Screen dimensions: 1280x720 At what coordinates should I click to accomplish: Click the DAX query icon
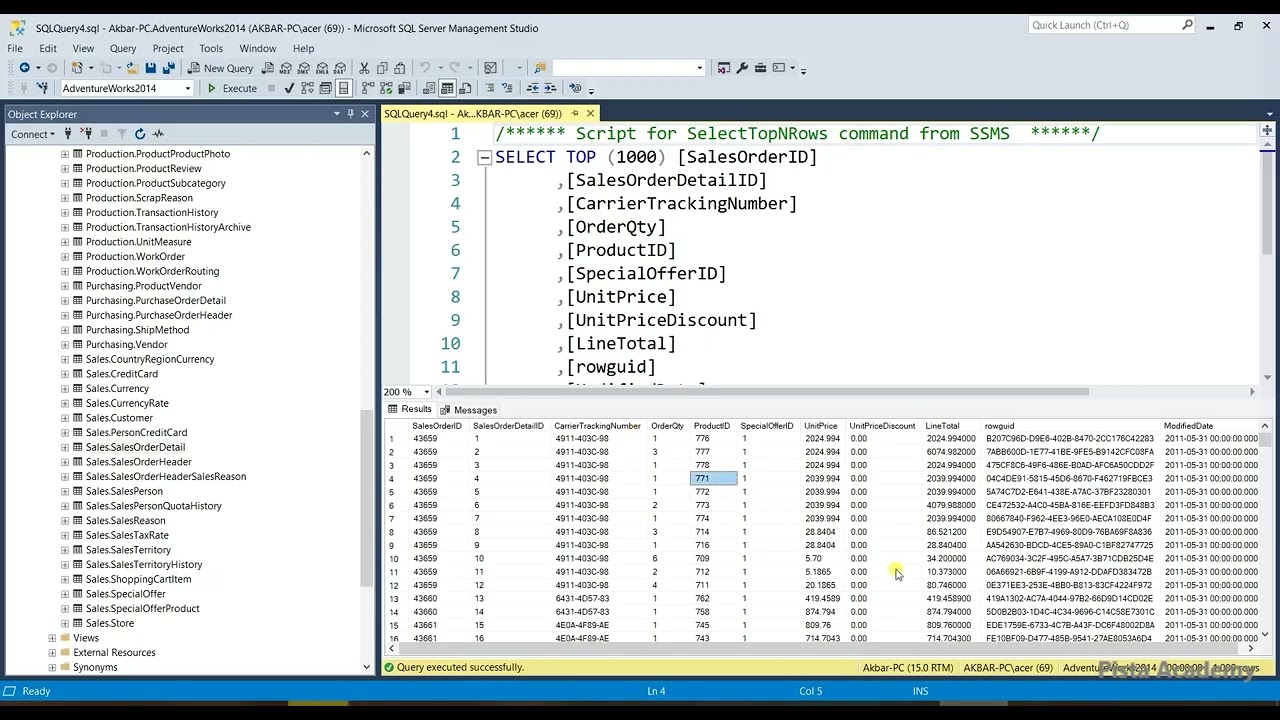[x=340, y=68]
